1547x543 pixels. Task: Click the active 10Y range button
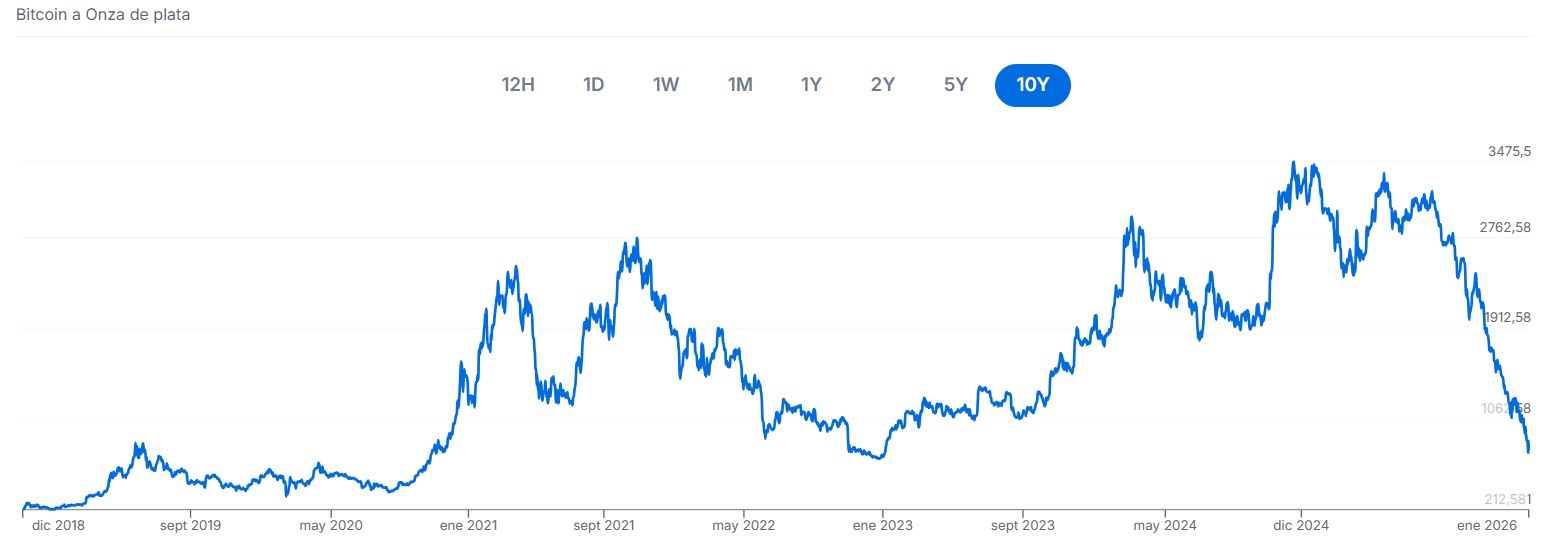point(1032,85)
